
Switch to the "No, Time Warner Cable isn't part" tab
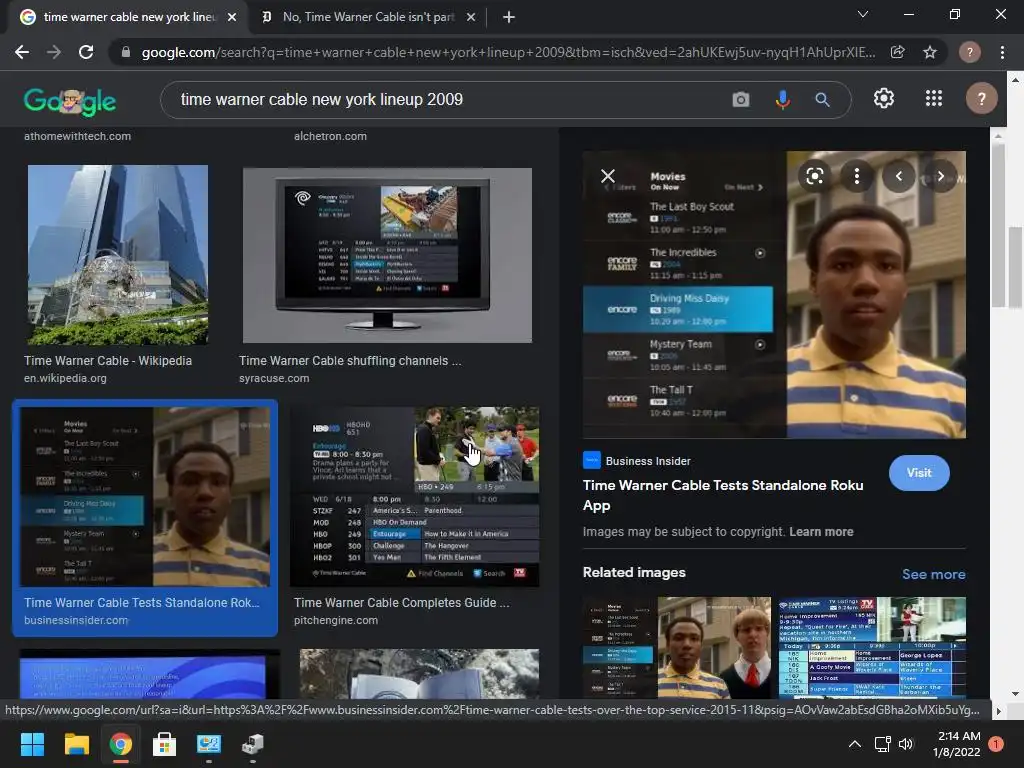pos(368,17)
